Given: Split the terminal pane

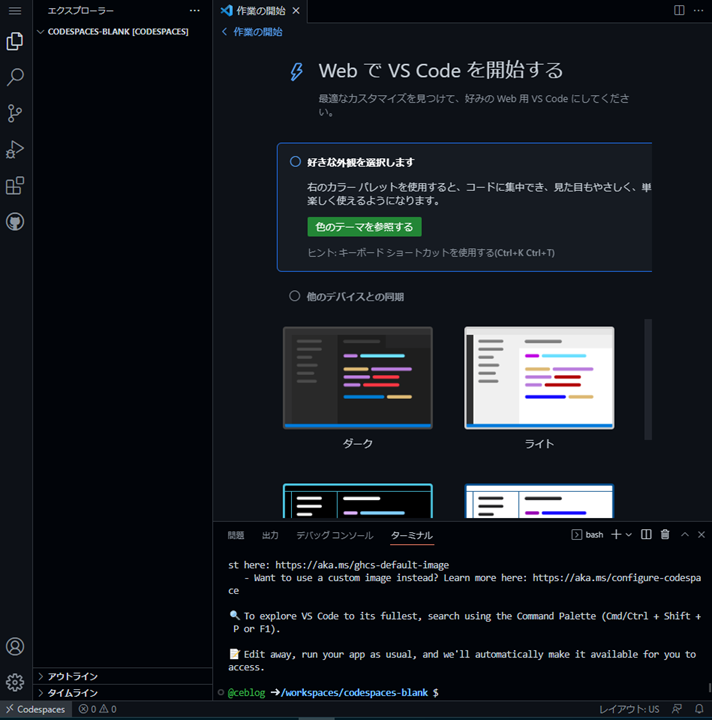Looking at the screenshot, I should (x=646, y=534).
